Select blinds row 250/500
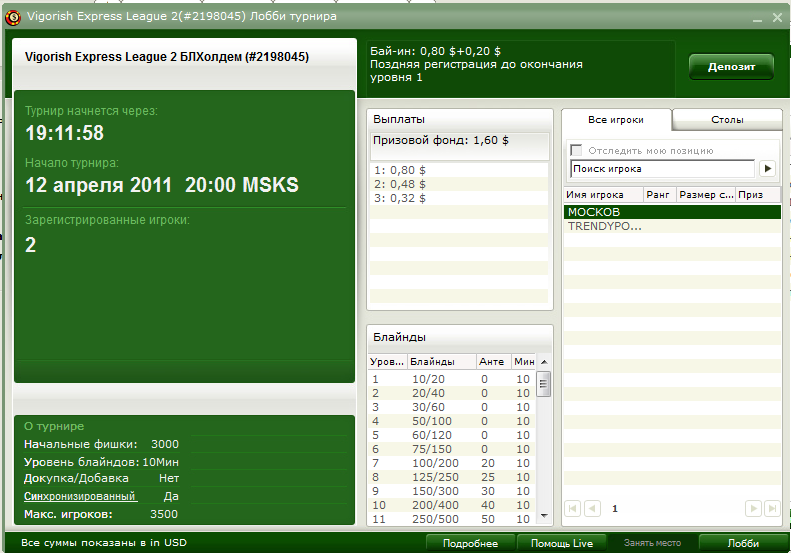 pyautogui.click(x=452, y=519)
